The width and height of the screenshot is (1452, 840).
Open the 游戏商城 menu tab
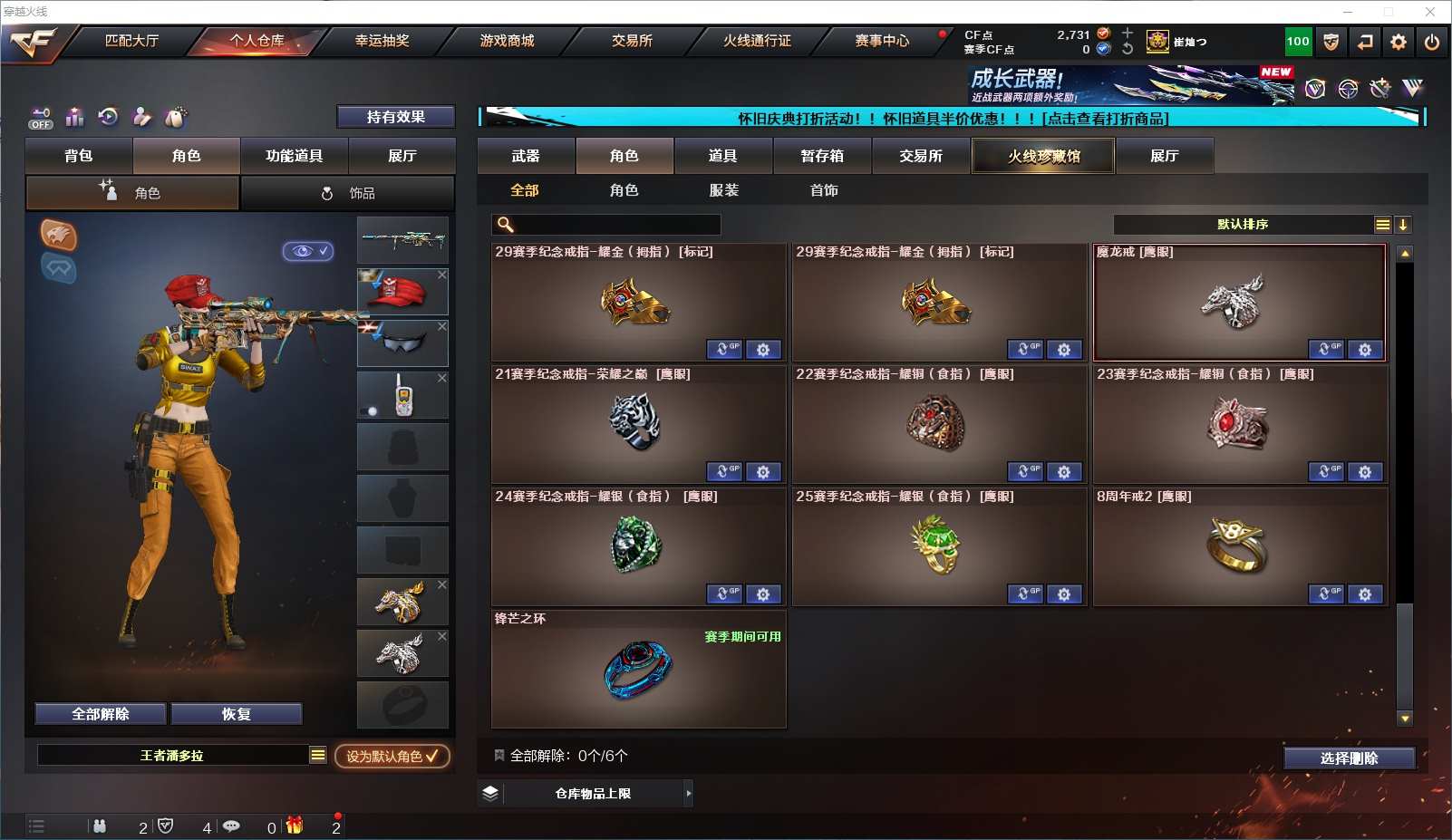pos(507,41)
